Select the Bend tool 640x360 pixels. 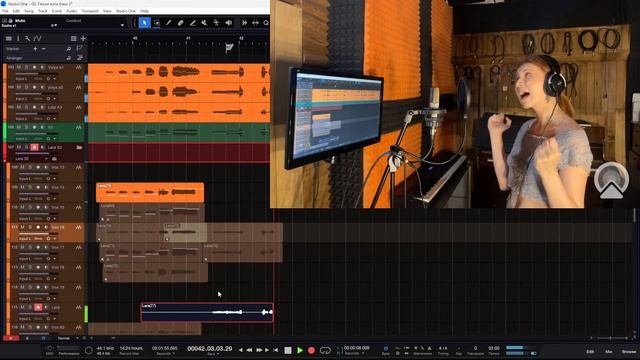[x=216, y=23]
